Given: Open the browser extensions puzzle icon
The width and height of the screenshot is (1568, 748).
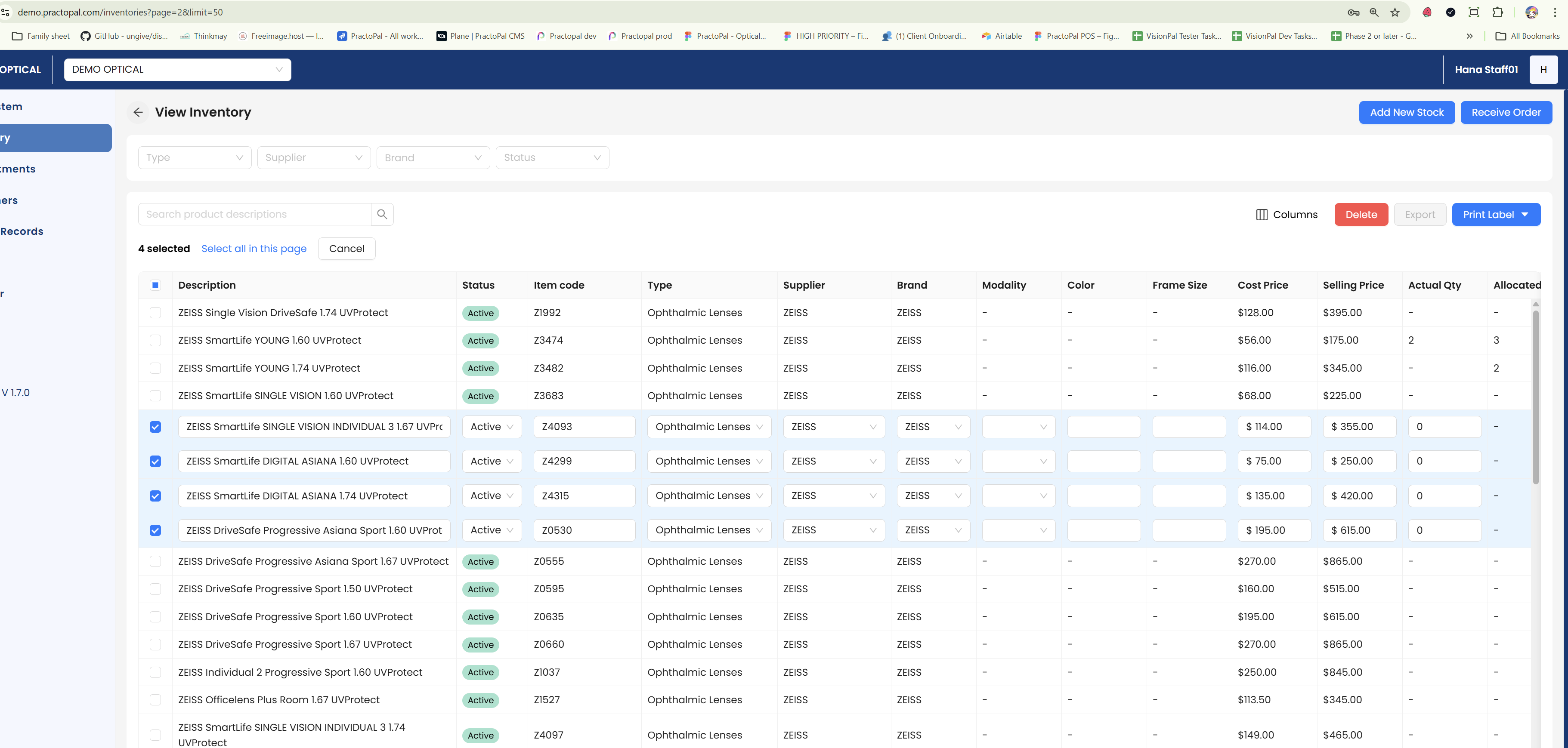Looking at the screenshot, I should (x=1498, y=12).
